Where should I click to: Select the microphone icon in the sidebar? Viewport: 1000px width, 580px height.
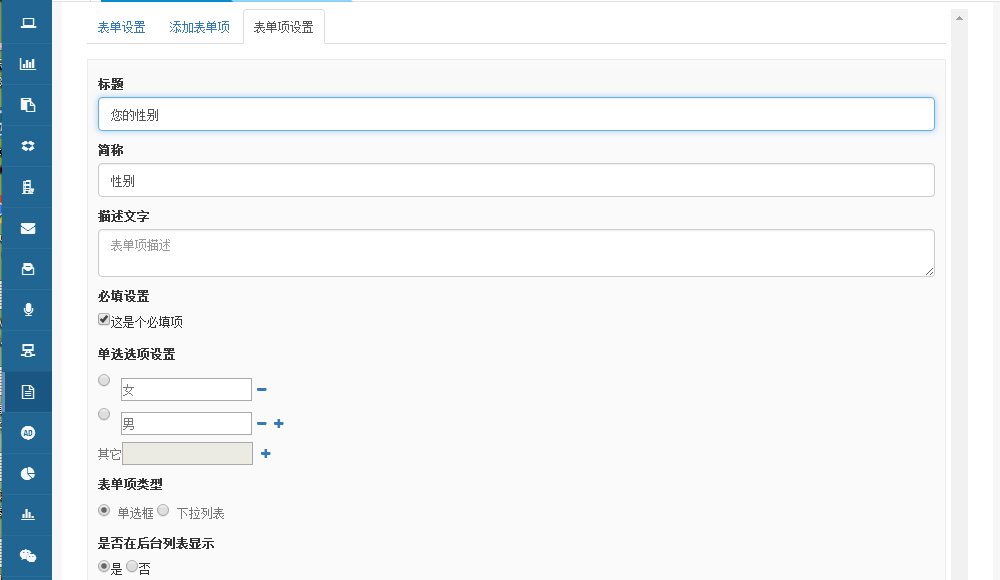(28, 309)
